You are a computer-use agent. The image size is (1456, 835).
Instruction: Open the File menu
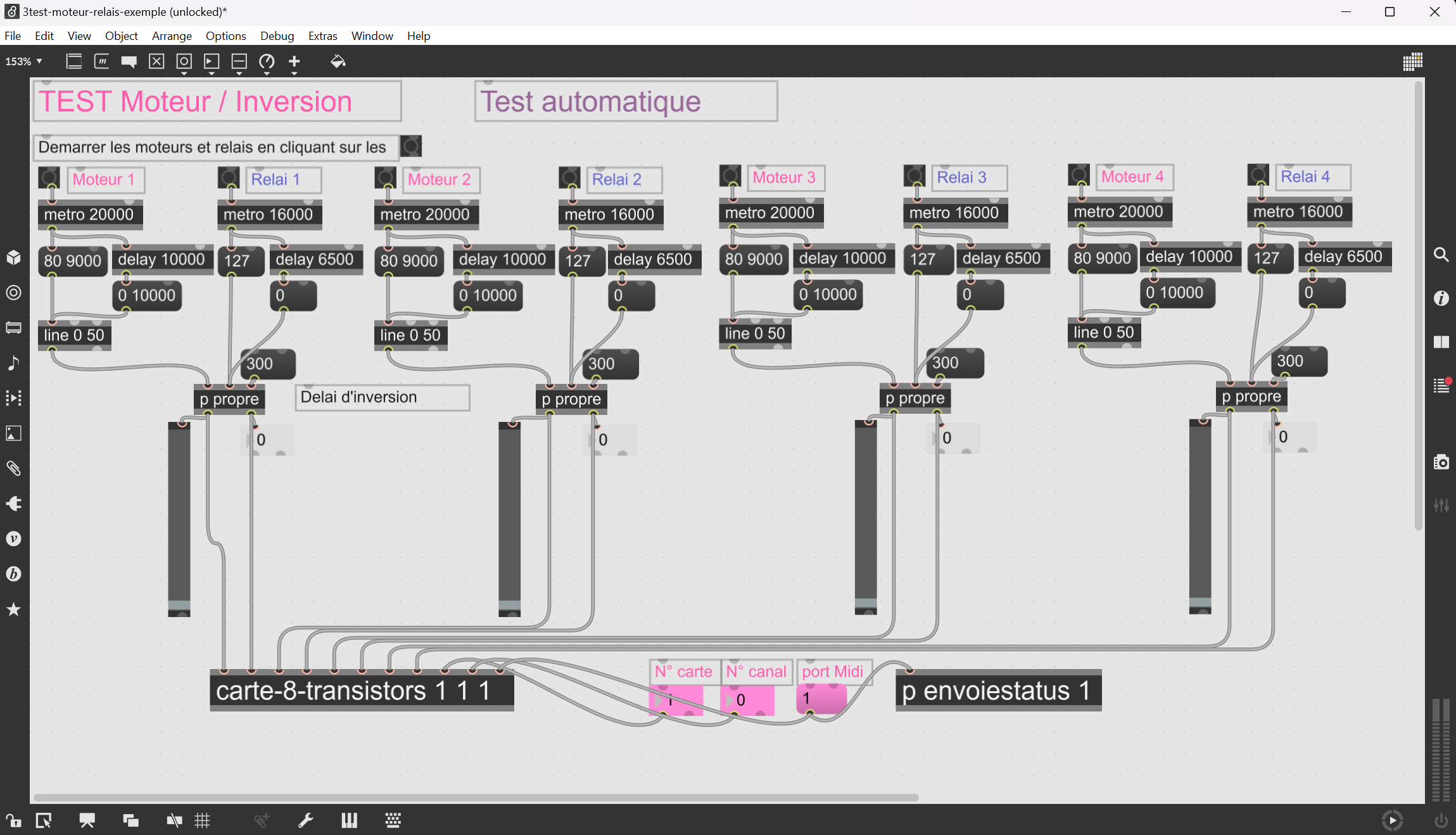(x=13, y=36)
